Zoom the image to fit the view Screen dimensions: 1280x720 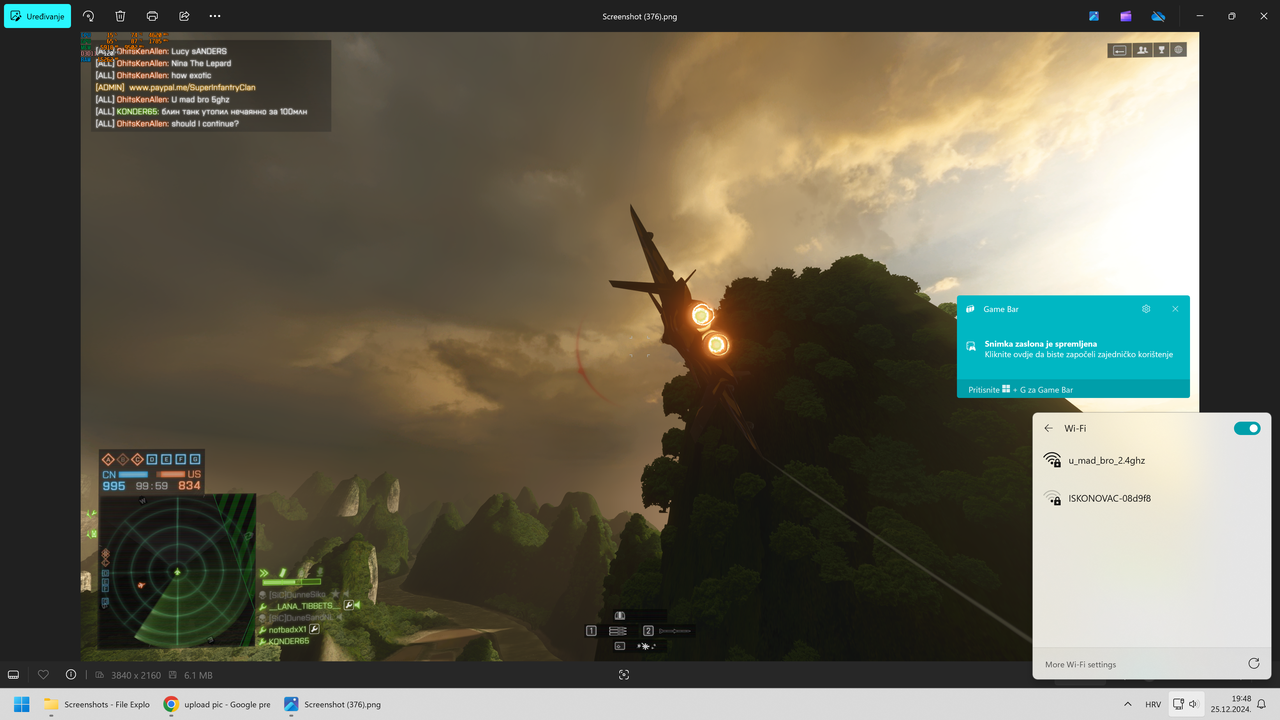pyautogui.click(x=624, y=674)
